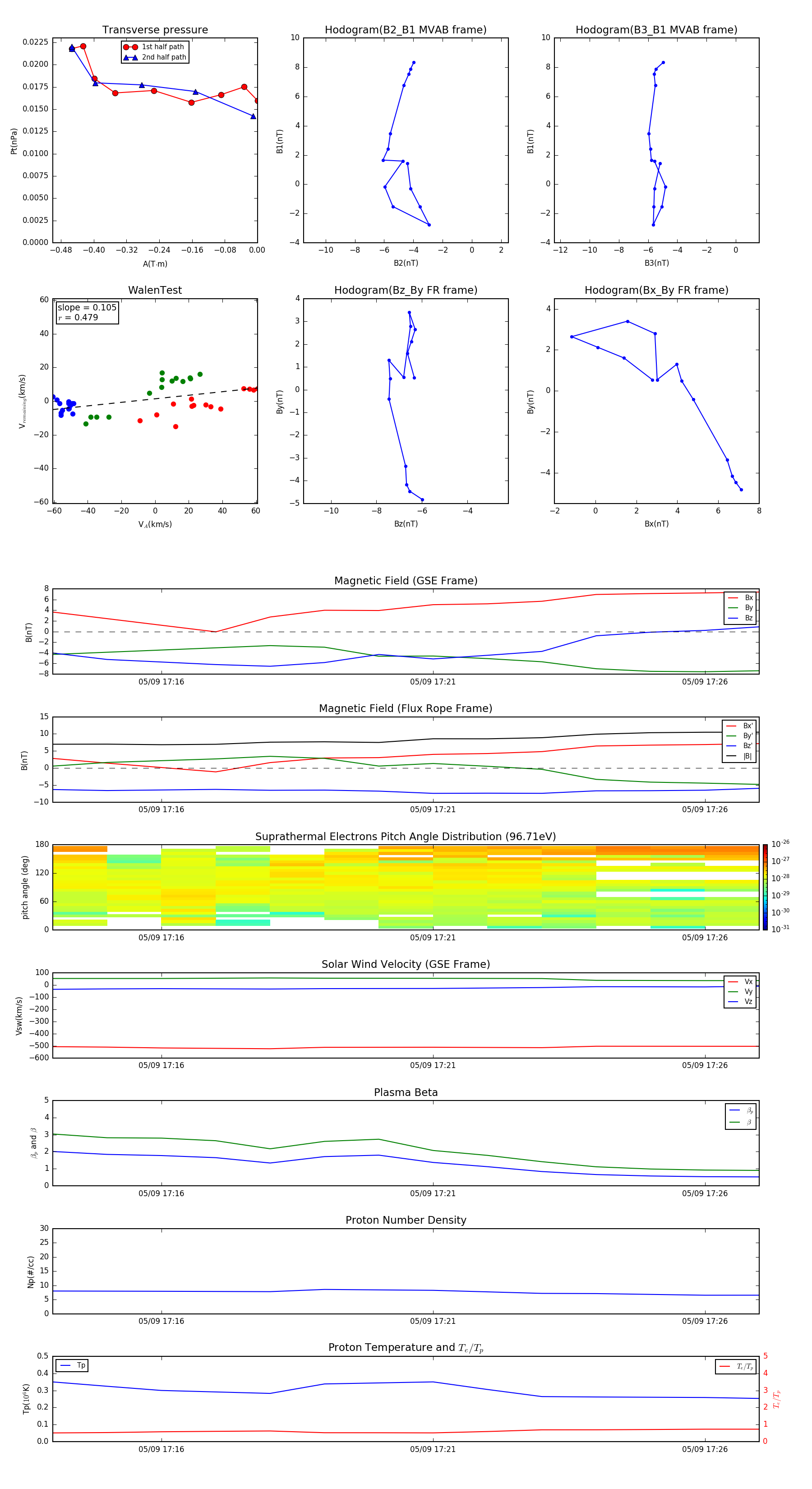Click the "Proton Temperature and Te/Tp" title
The height and width of the screenshot is (1489, 812).
[x=406, y=1348]
